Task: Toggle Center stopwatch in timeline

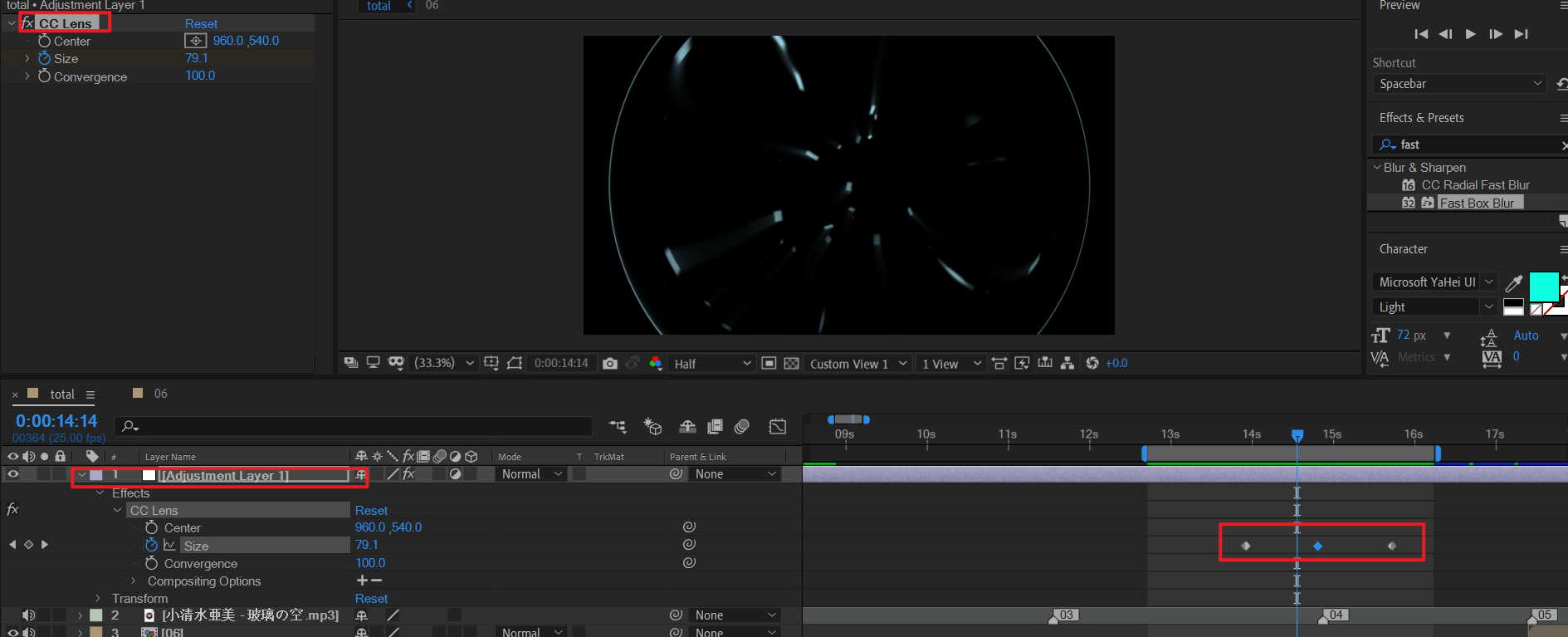Action: (x=151, y=527)
